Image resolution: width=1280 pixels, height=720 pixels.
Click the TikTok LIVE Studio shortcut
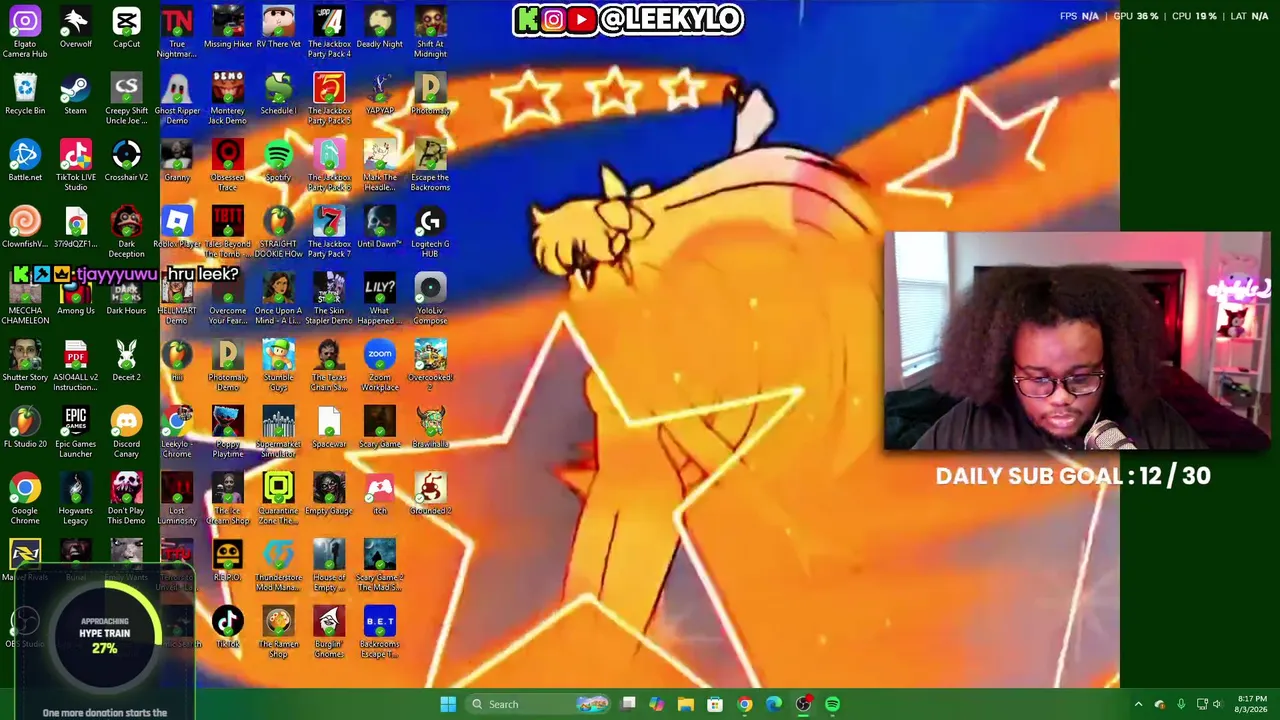tap(76, 165)
